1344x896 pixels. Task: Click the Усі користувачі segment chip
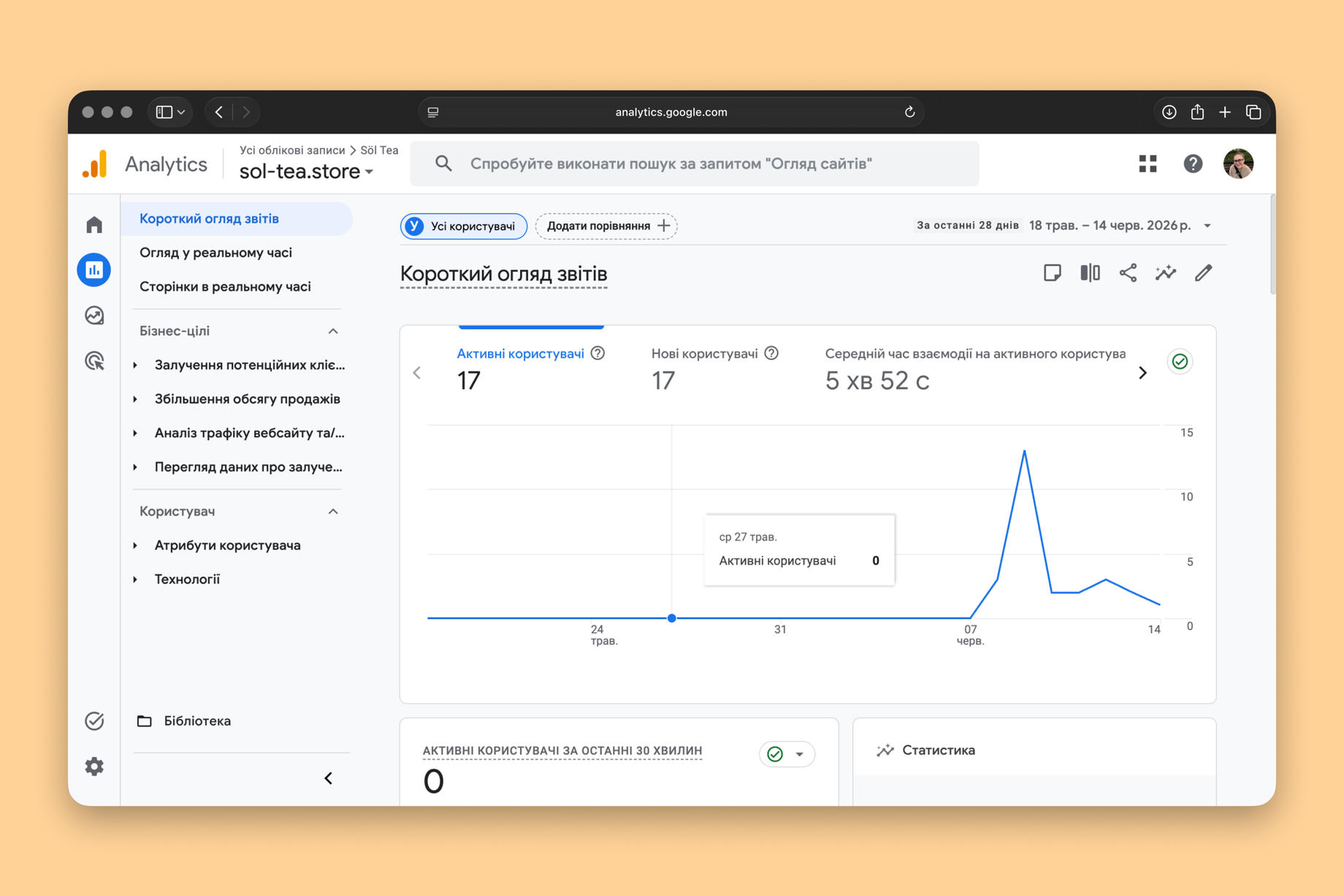coord(463,226)
